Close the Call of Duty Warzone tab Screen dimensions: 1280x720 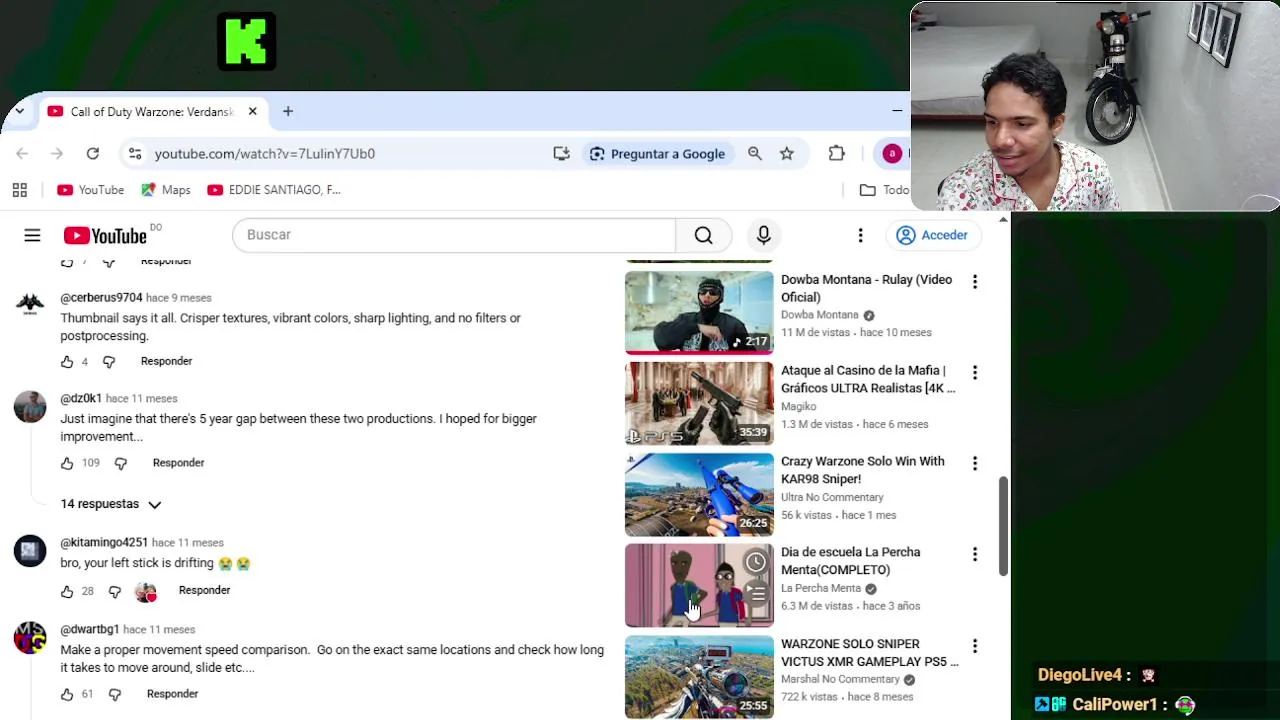[252, 111]
